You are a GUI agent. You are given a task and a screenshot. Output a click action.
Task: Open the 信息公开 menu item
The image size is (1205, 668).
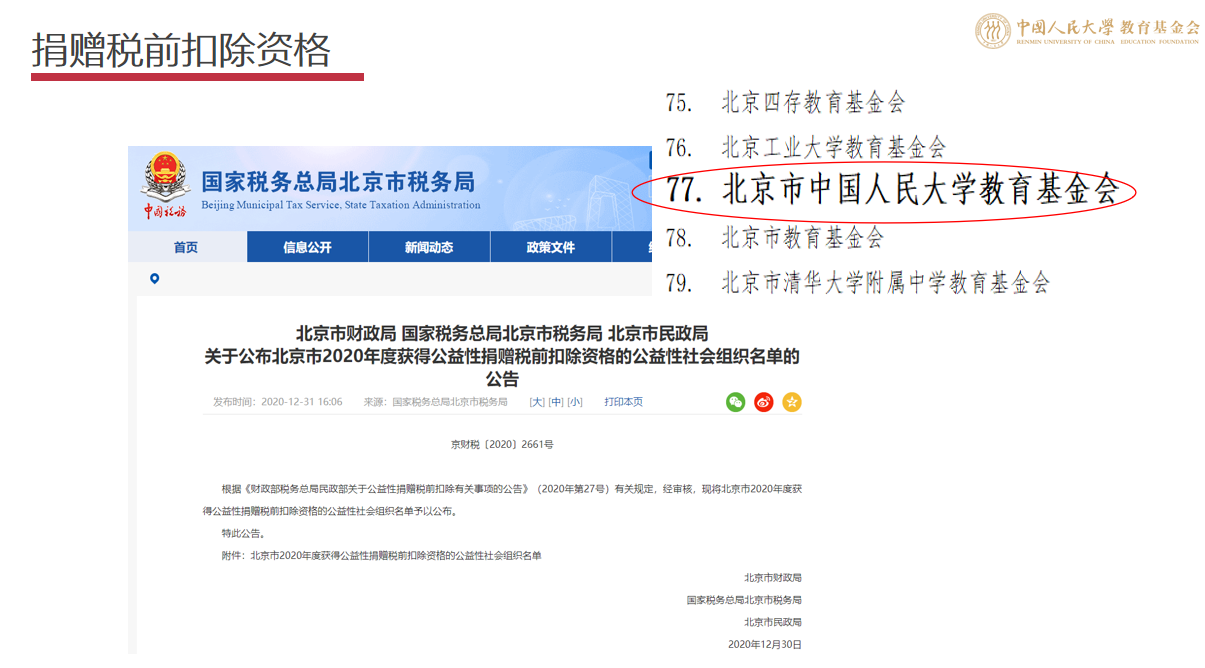tap(307, 247)
